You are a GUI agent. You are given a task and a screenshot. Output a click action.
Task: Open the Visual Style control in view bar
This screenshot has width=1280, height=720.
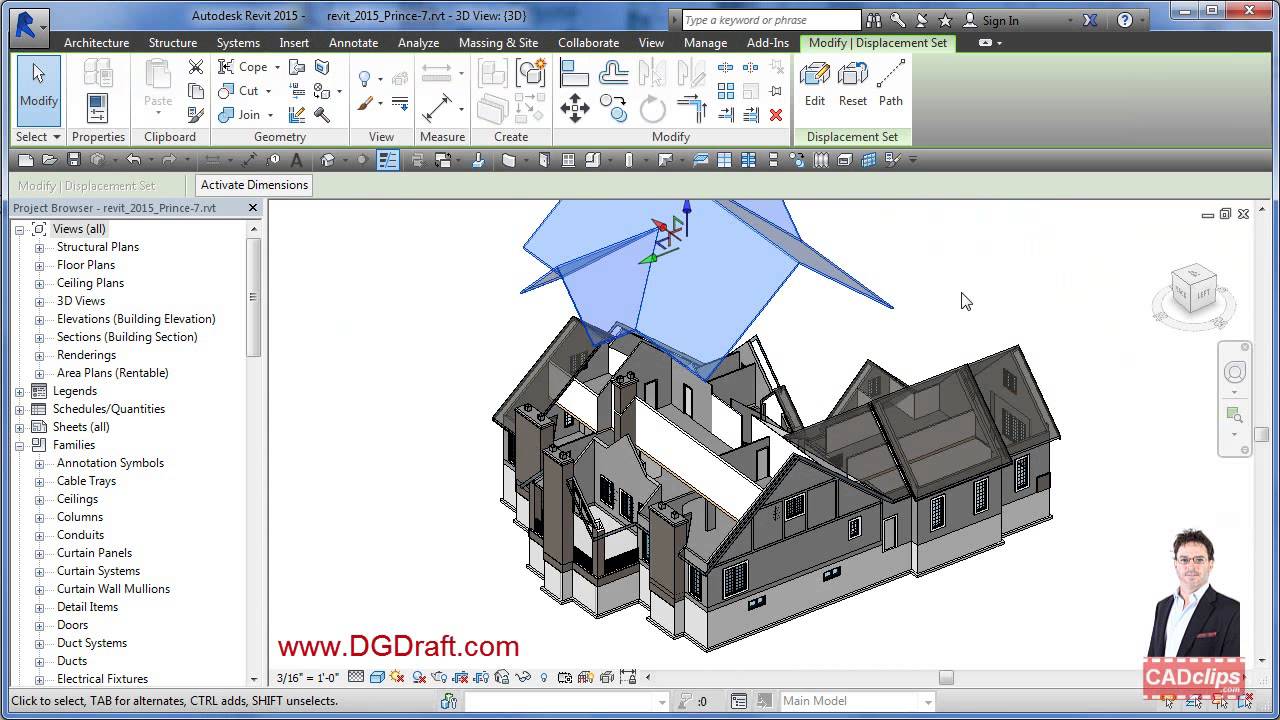click(378, 677)
